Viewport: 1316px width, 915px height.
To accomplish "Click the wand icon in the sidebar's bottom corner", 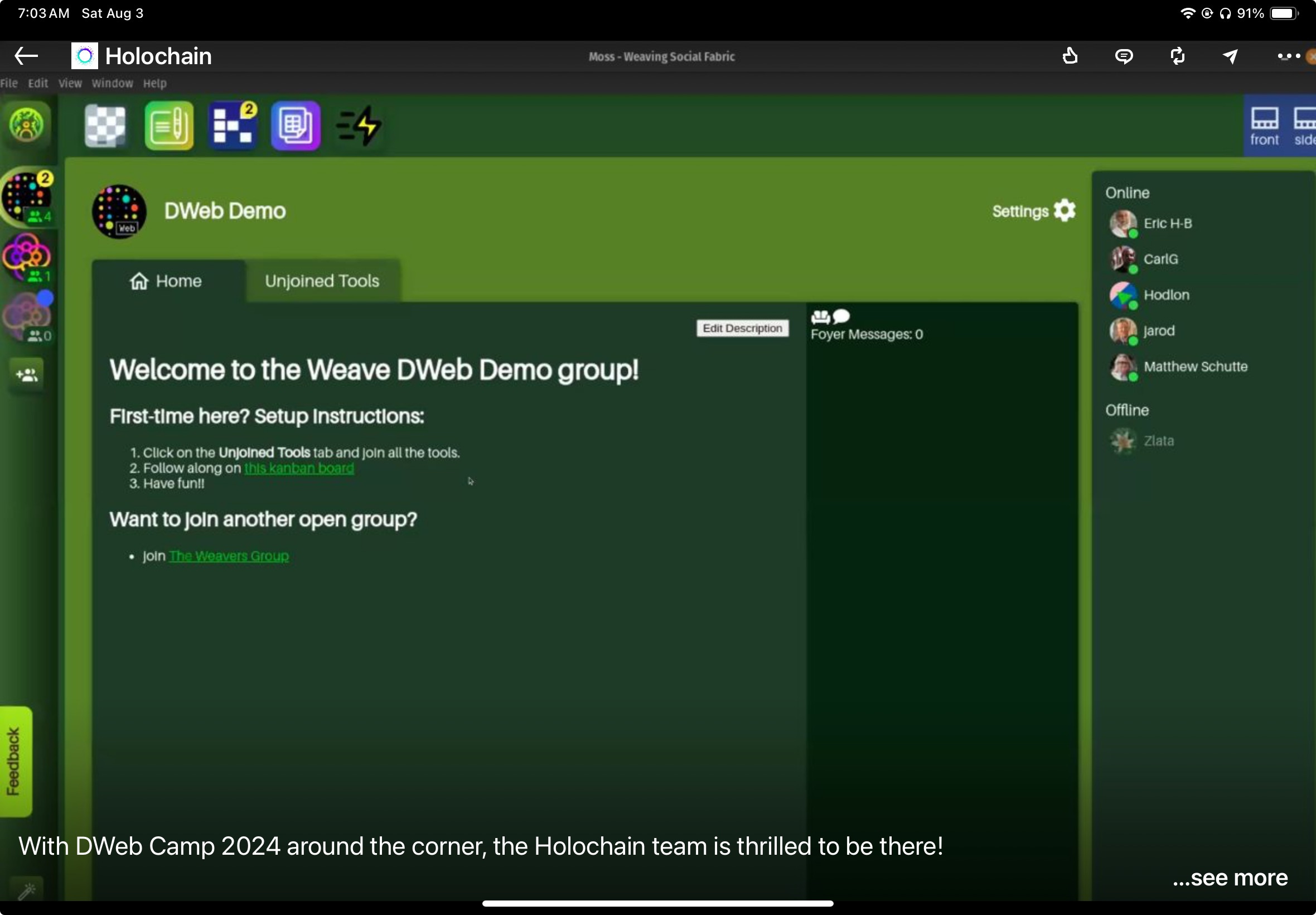I will 26,890.
